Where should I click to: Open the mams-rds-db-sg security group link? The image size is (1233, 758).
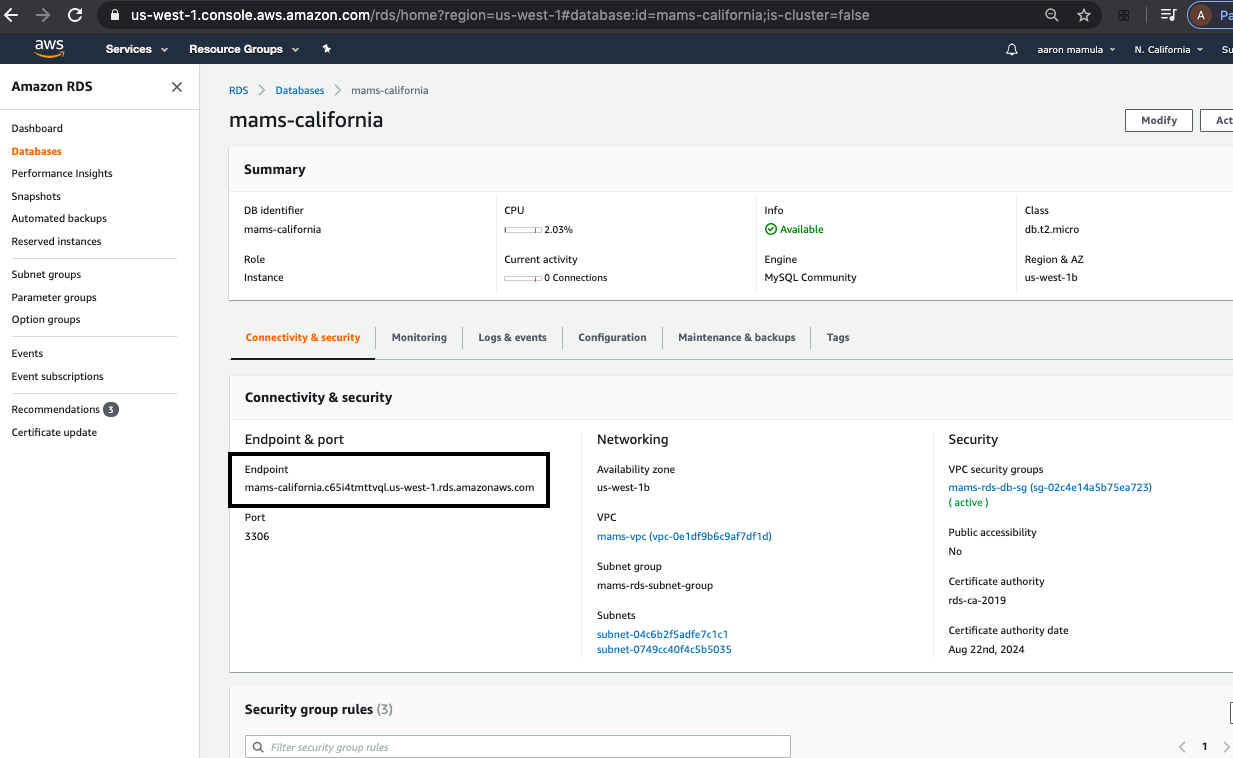click(x=1050, y=487)
